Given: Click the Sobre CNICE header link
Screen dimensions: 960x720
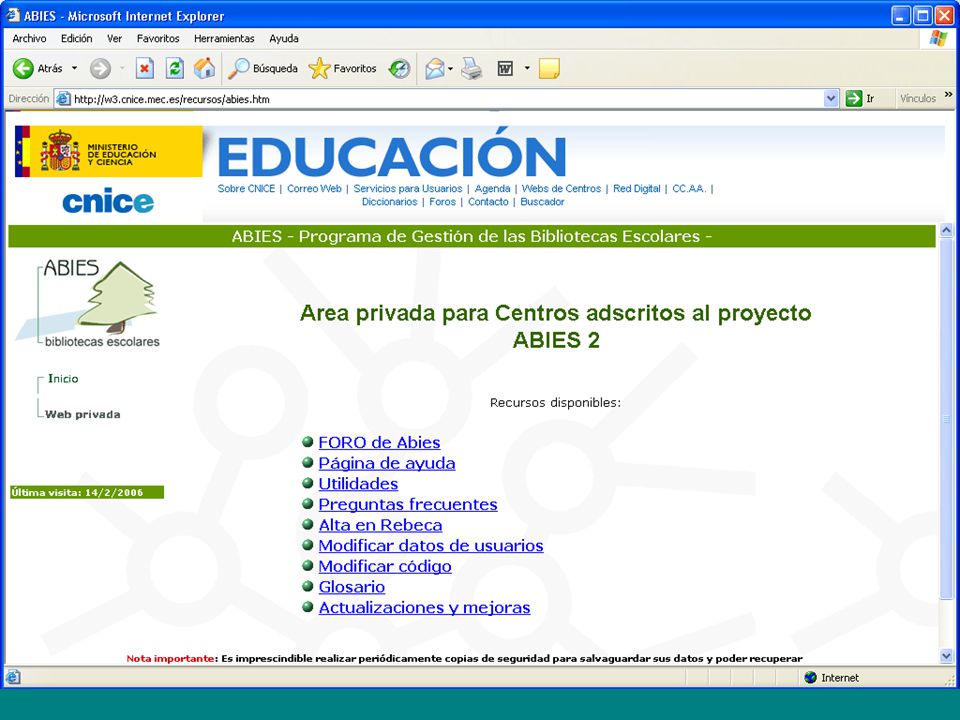Looking at the screenshot, I should [x=246, y=189].
